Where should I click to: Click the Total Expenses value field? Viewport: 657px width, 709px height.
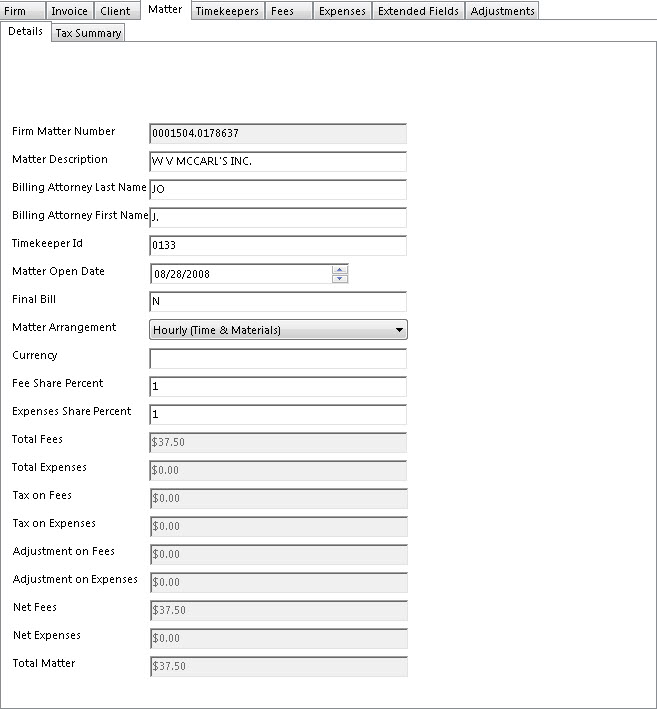click(x=278, y=471)
